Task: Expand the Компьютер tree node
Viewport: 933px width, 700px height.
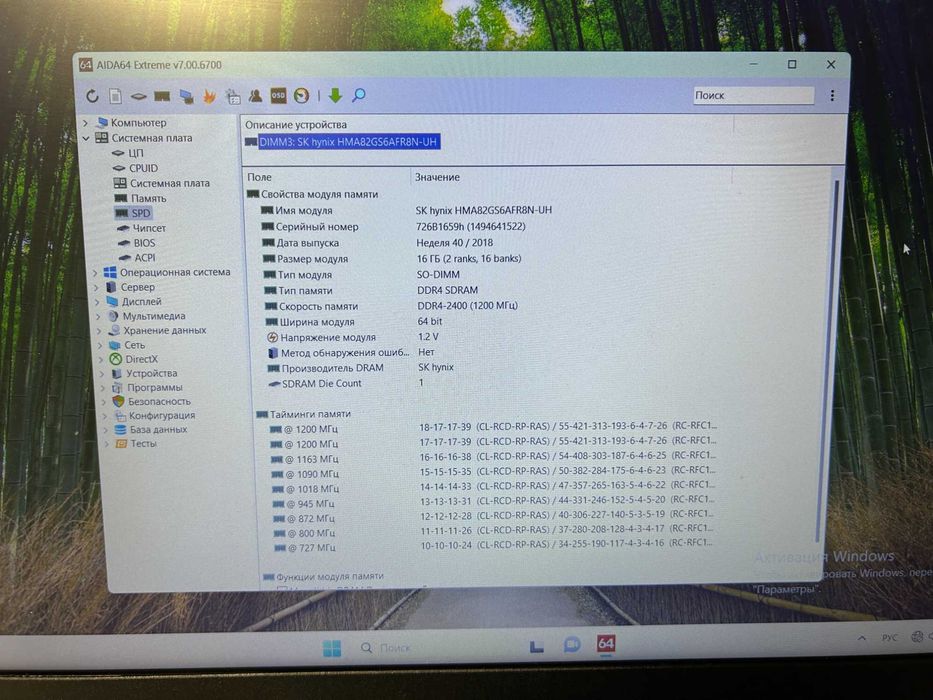Action: [x=86, y=123]
